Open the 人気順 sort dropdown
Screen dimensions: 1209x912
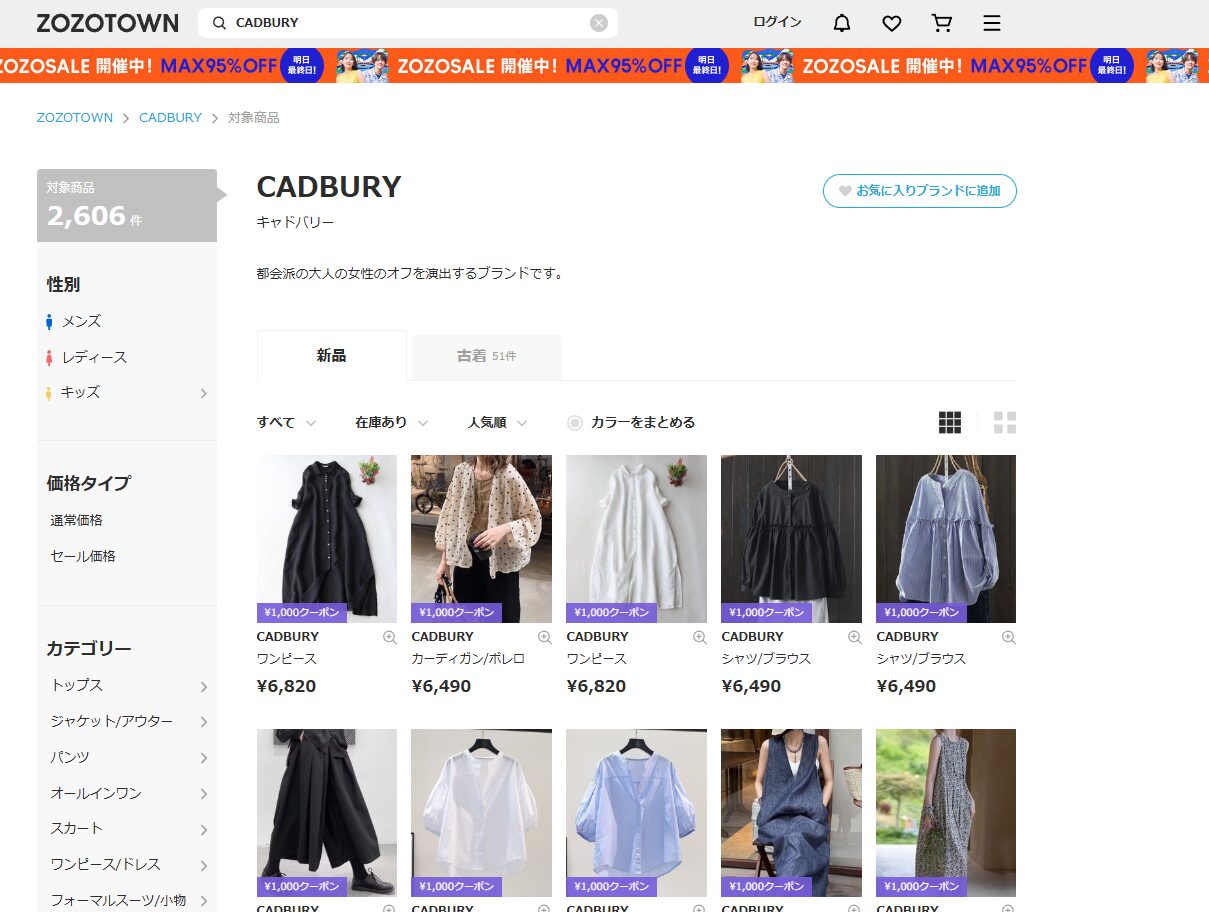point(498,422)
